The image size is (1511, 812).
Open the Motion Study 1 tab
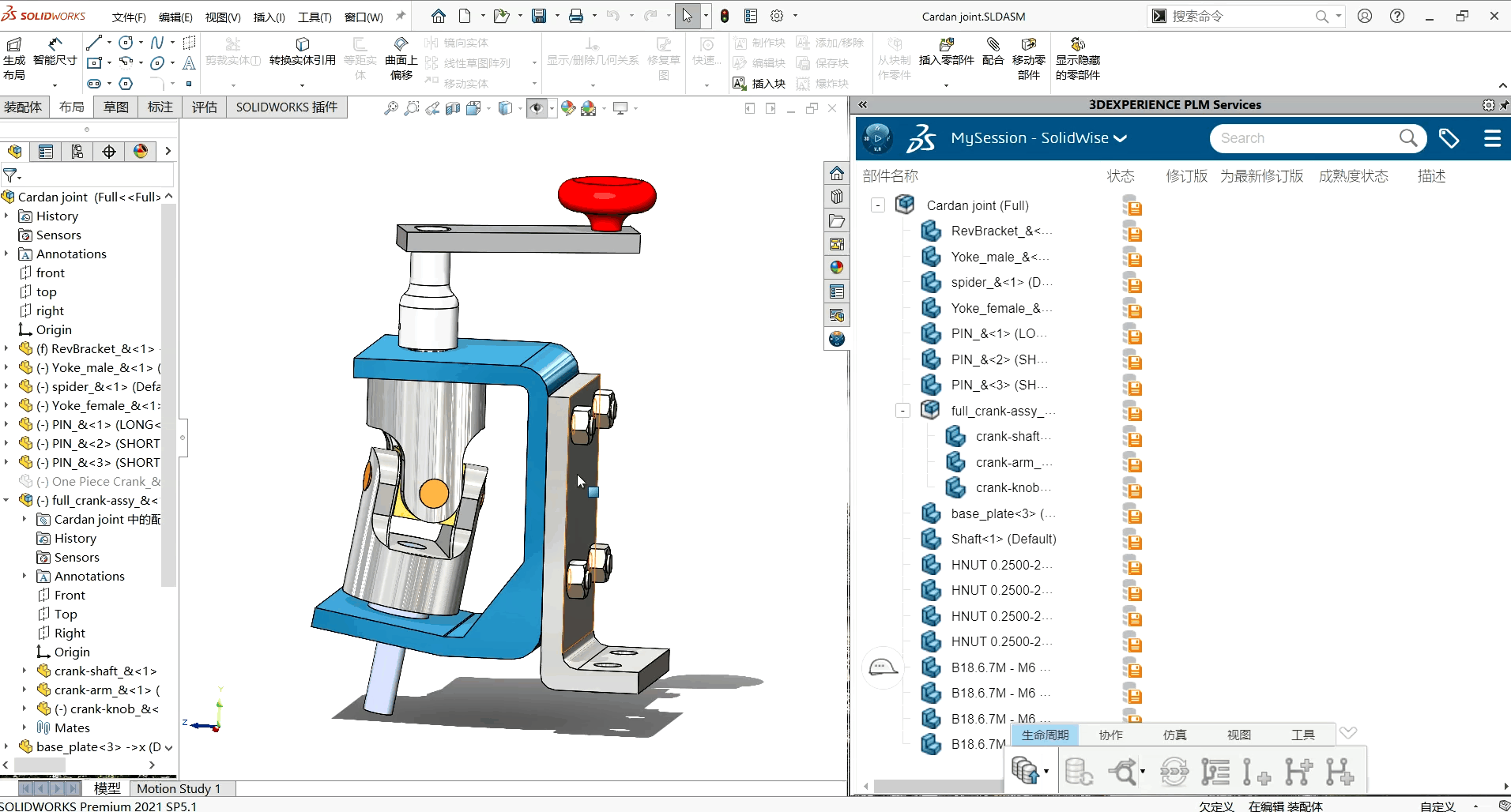coord(179,788)
